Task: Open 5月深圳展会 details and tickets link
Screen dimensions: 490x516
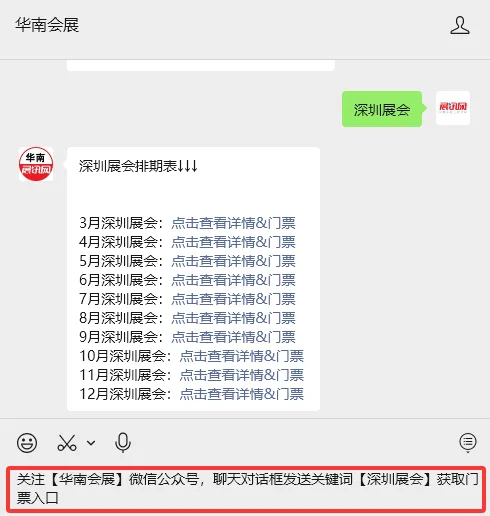Action: pos(233,261)
